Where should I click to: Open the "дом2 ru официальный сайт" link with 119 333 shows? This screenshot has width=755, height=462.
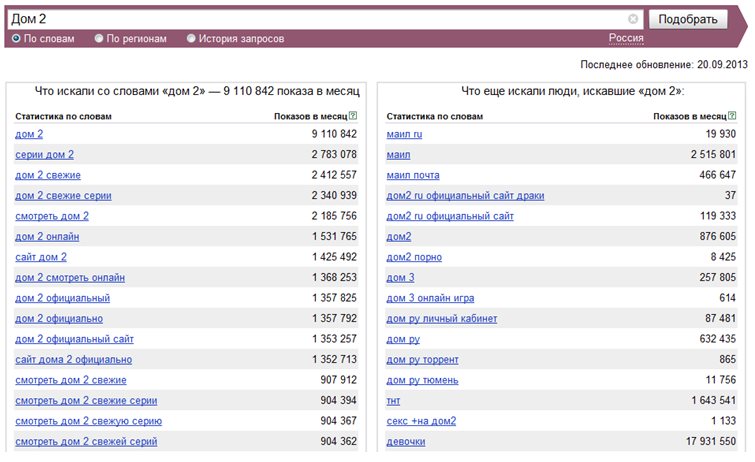tap(450, 216)
